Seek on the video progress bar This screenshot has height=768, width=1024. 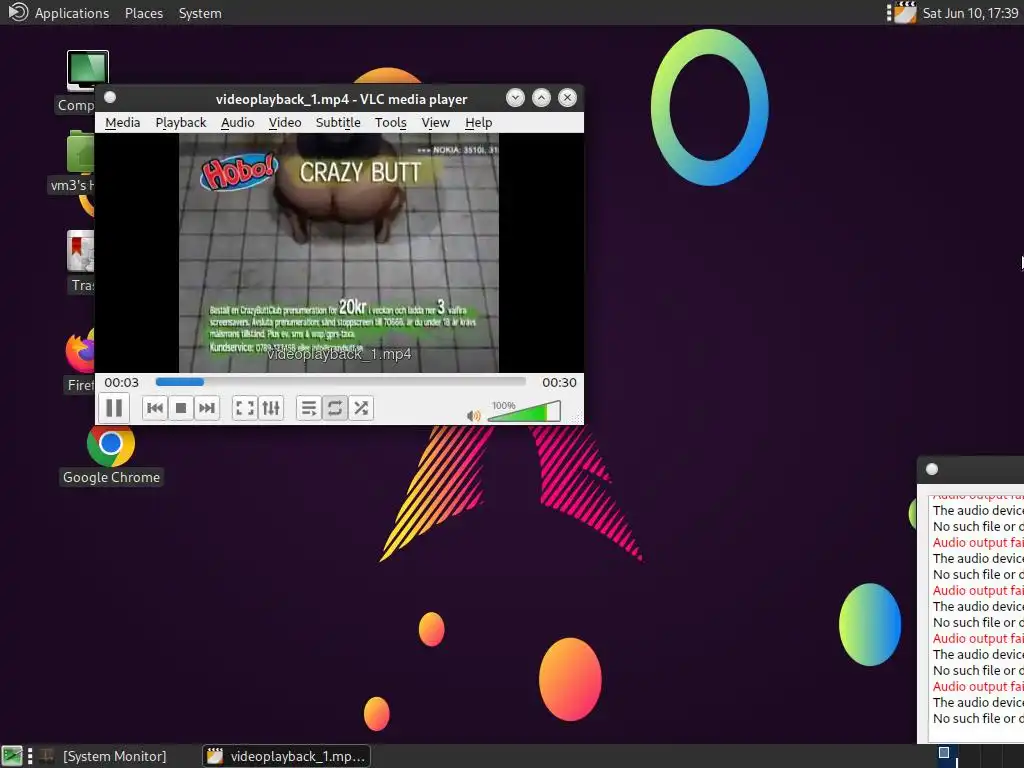point(340,382)
